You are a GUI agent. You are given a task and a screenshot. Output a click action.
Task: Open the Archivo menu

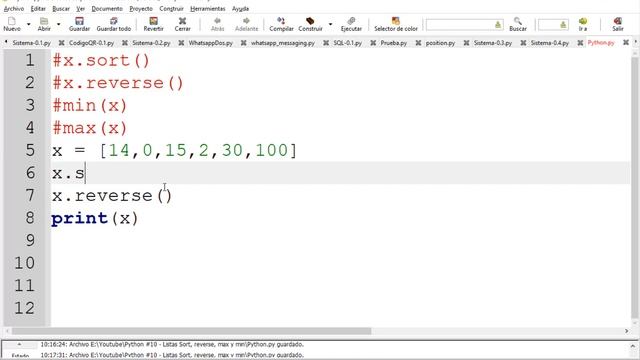(14, 9)
